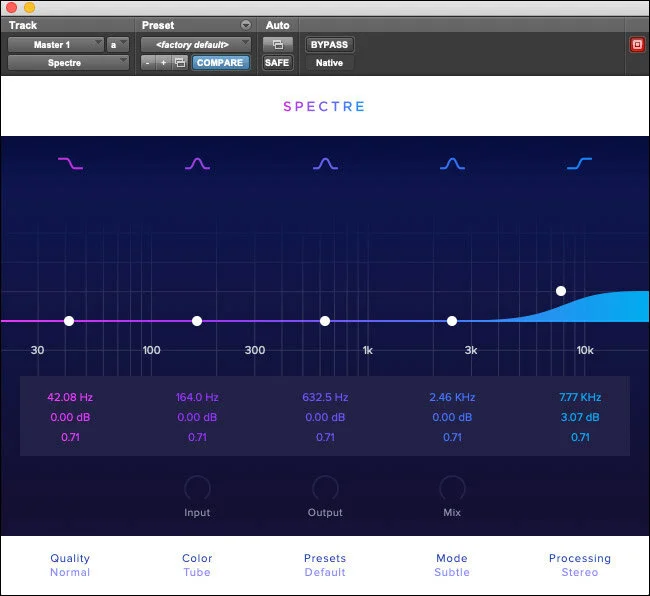
Task: Click the Output knob
Action: [325, 489]
